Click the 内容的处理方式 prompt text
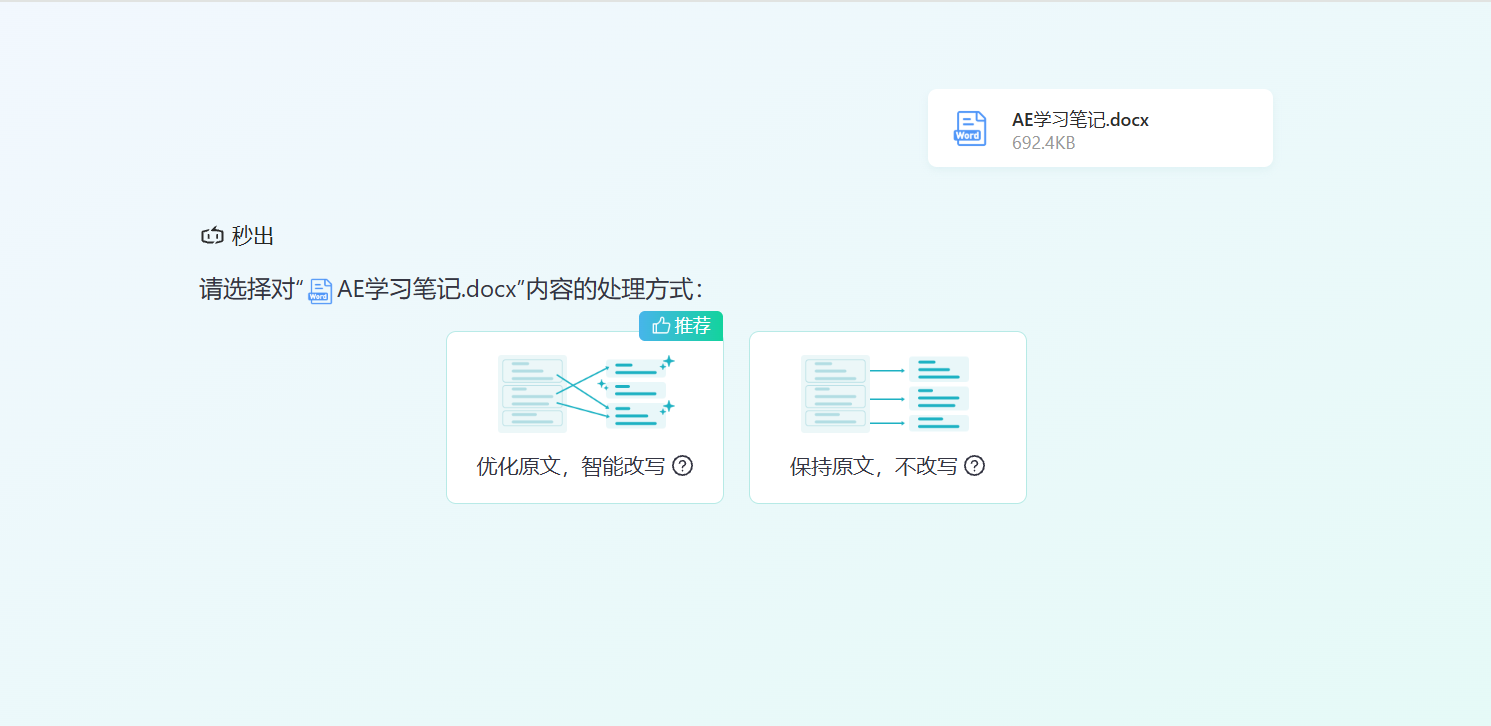Screen dimensions: 1491x726 [615, 290]
